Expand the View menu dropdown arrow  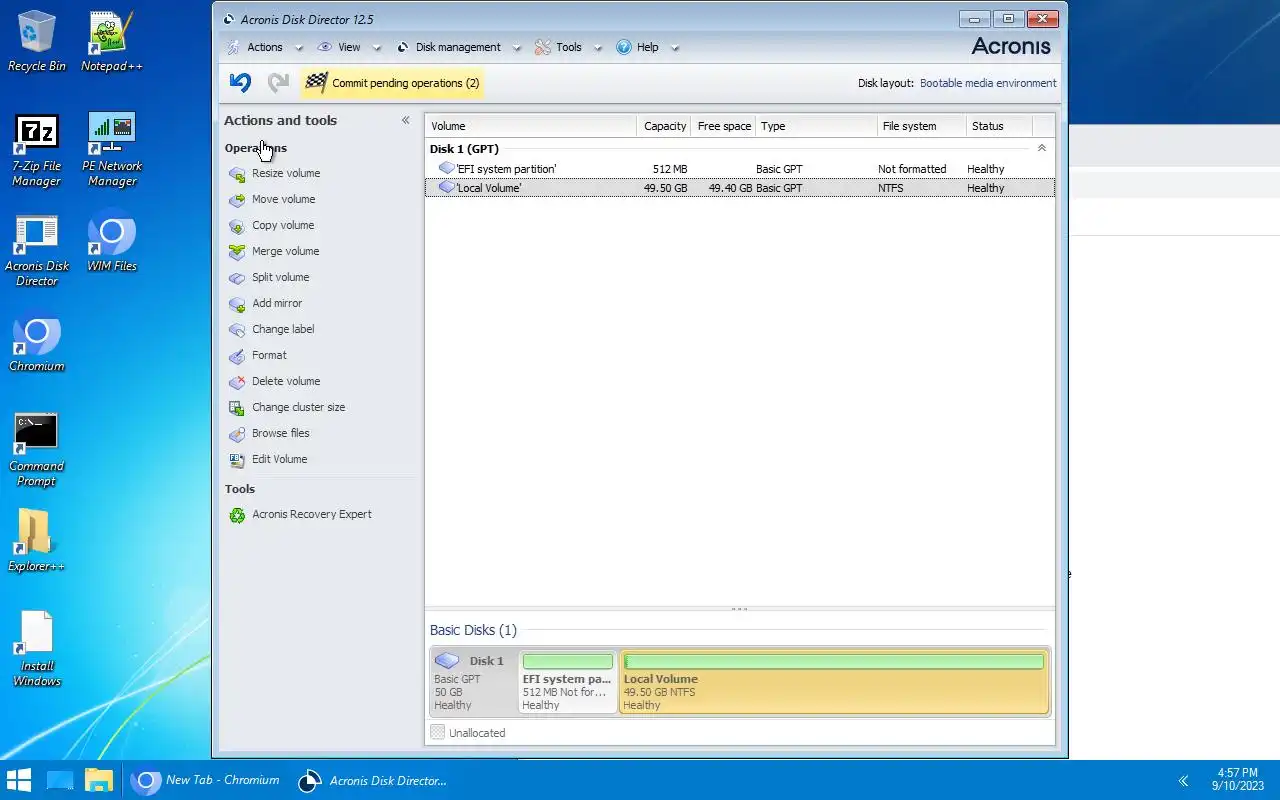point(377,48)
